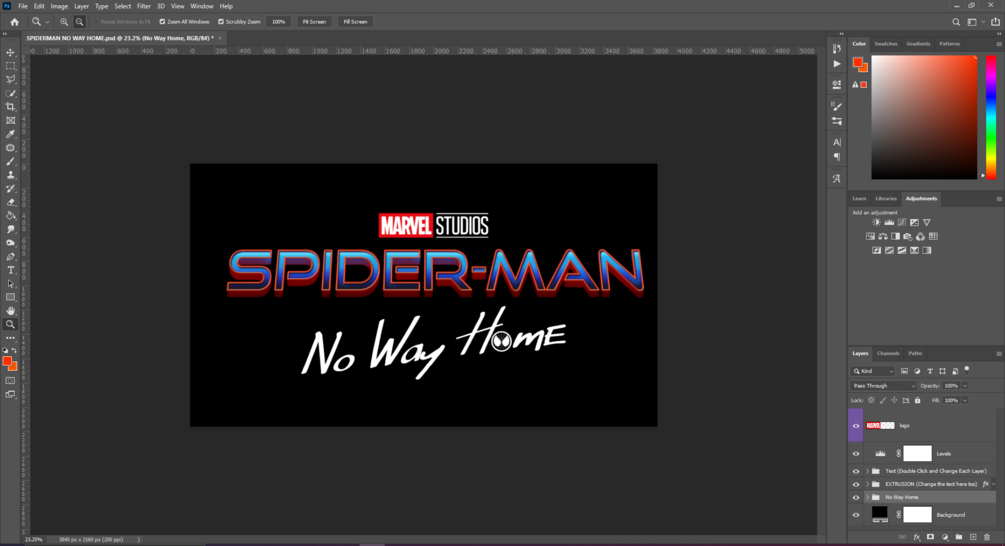Add a Brightness/Contrast adjustment
This screenshot has height=546, width=1005.
coord(876,222)
